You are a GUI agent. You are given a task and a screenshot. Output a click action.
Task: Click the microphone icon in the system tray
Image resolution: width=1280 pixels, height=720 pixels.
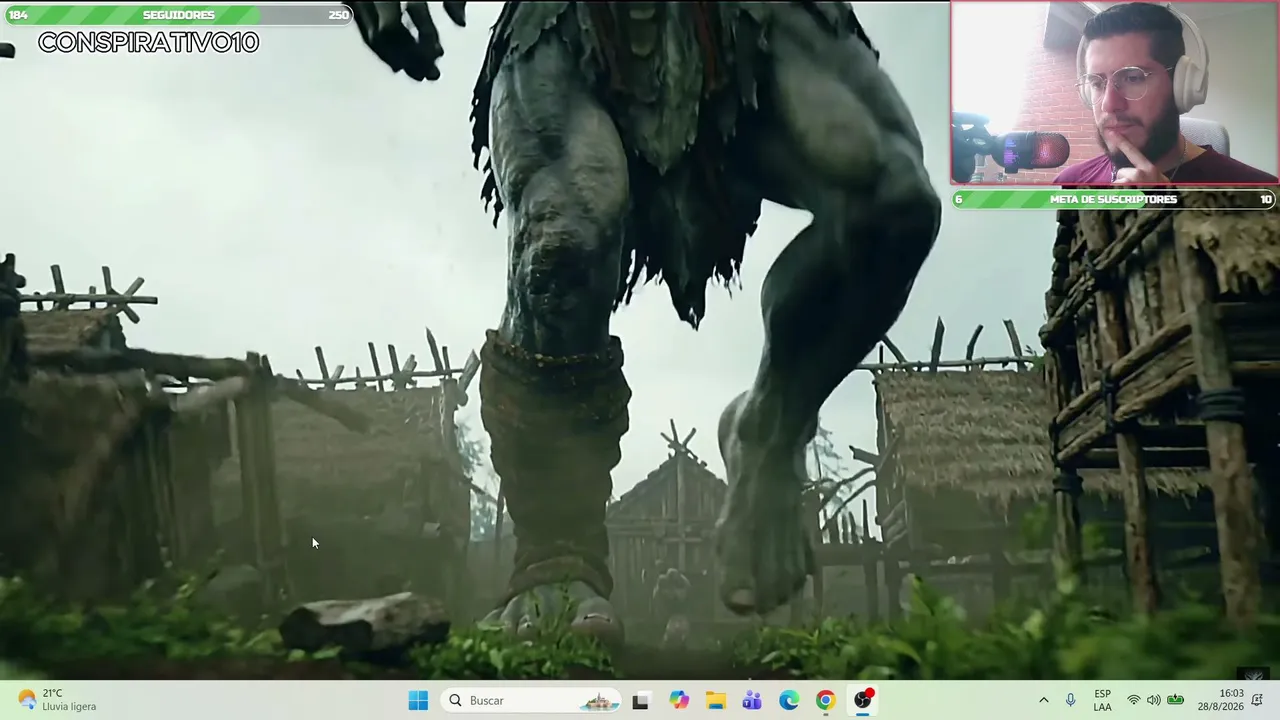click(x=1070, y=700)
